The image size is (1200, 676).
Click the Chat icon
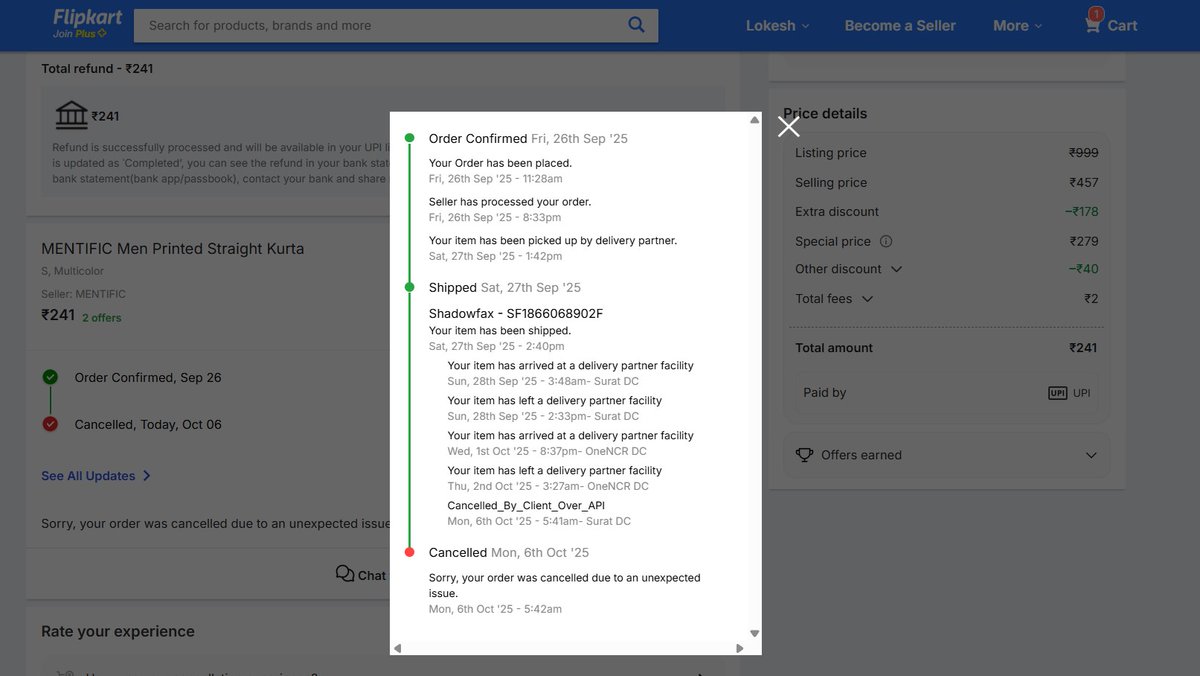pos(345,574)
